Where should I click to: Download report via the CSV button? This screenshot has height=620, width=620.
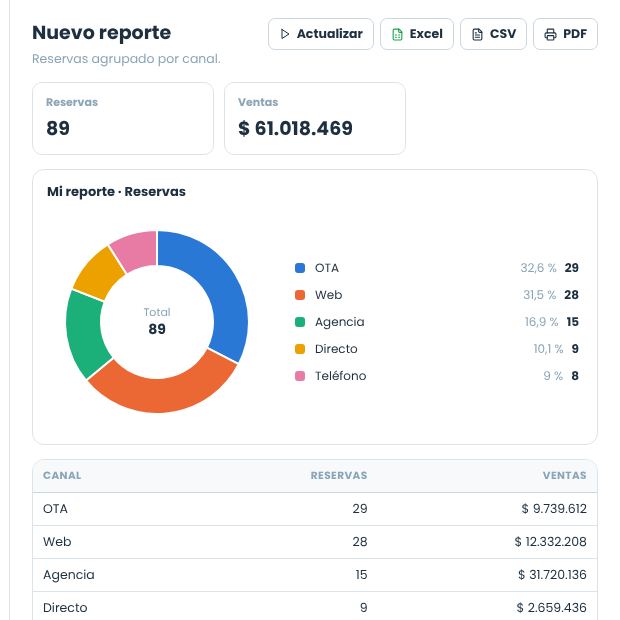pos(493,34)
